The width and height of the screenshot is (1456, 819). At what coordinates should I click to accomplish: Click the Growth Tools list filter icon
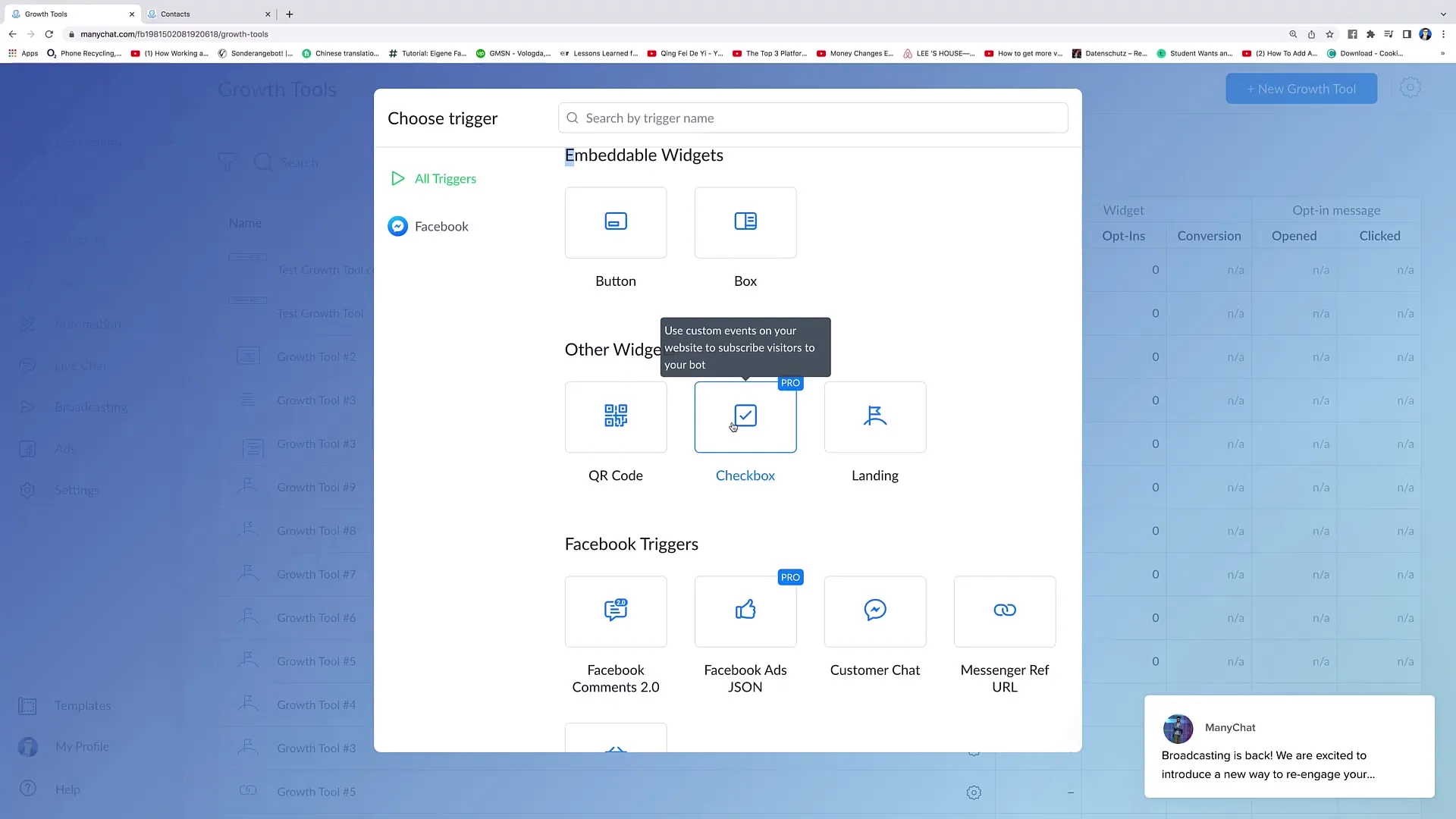click(227, 162)
